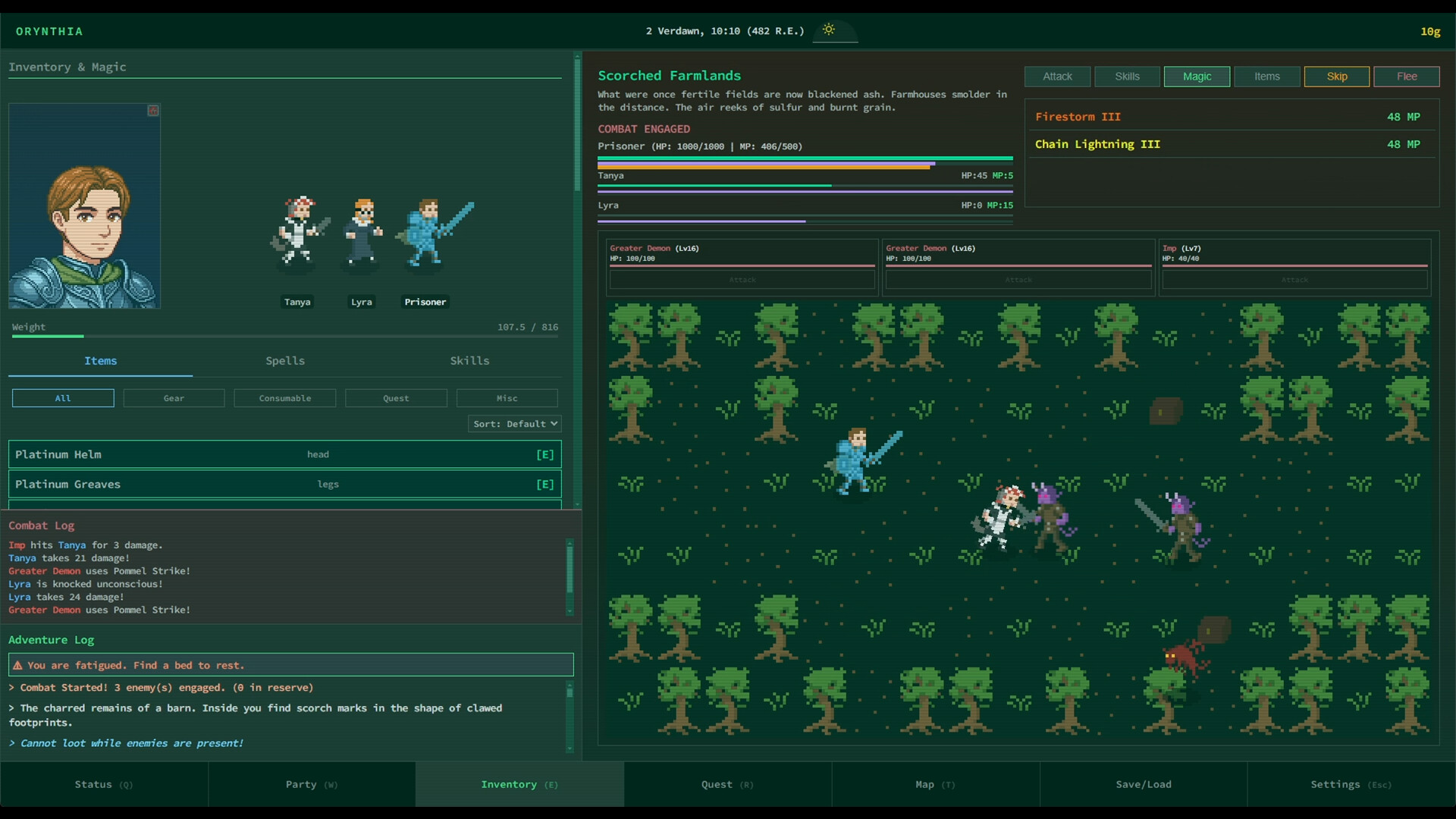The image size is (1456, 819).
Task: Open the character portrait
Action: [83, 205]
